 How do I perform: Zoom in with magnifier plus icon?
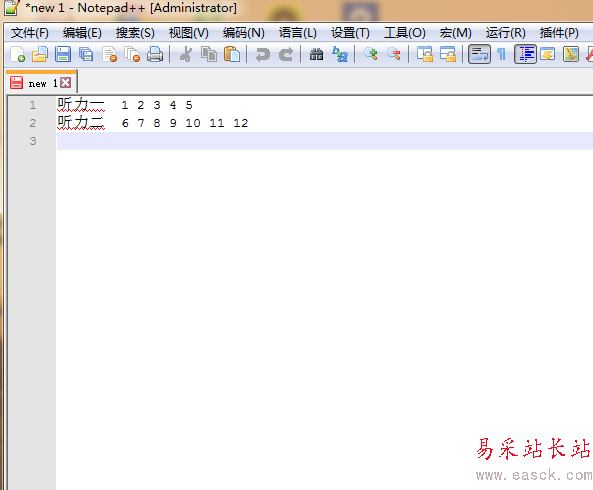point(371,54)
